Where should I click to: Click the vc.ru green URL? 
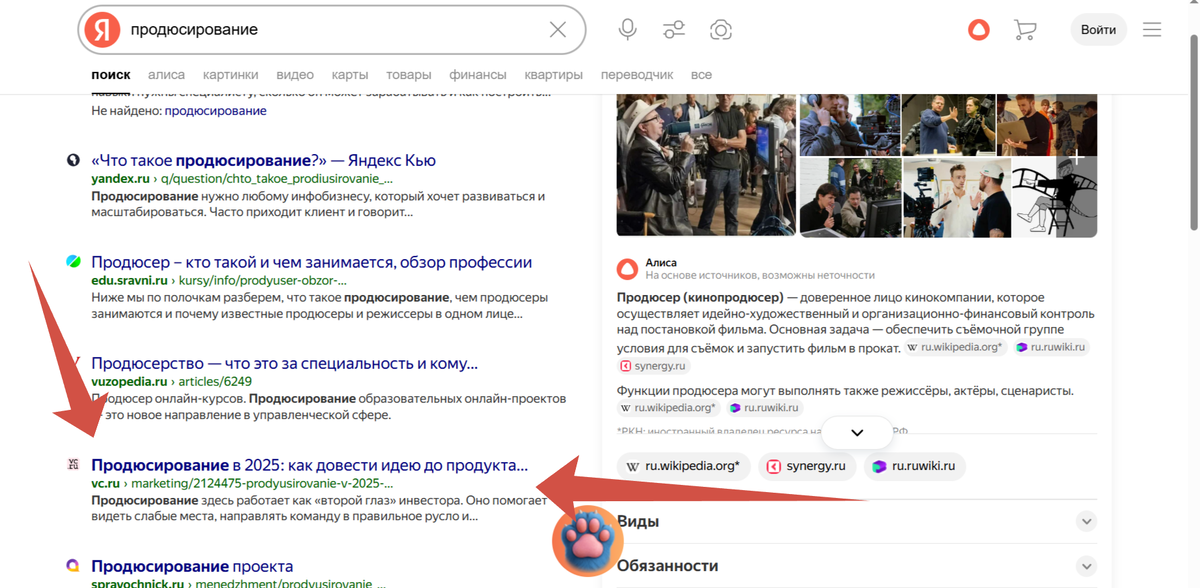pos(105,483)
